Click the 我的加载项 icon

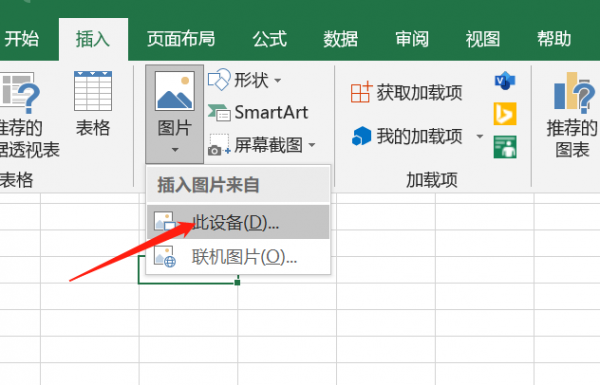(361, 136)
